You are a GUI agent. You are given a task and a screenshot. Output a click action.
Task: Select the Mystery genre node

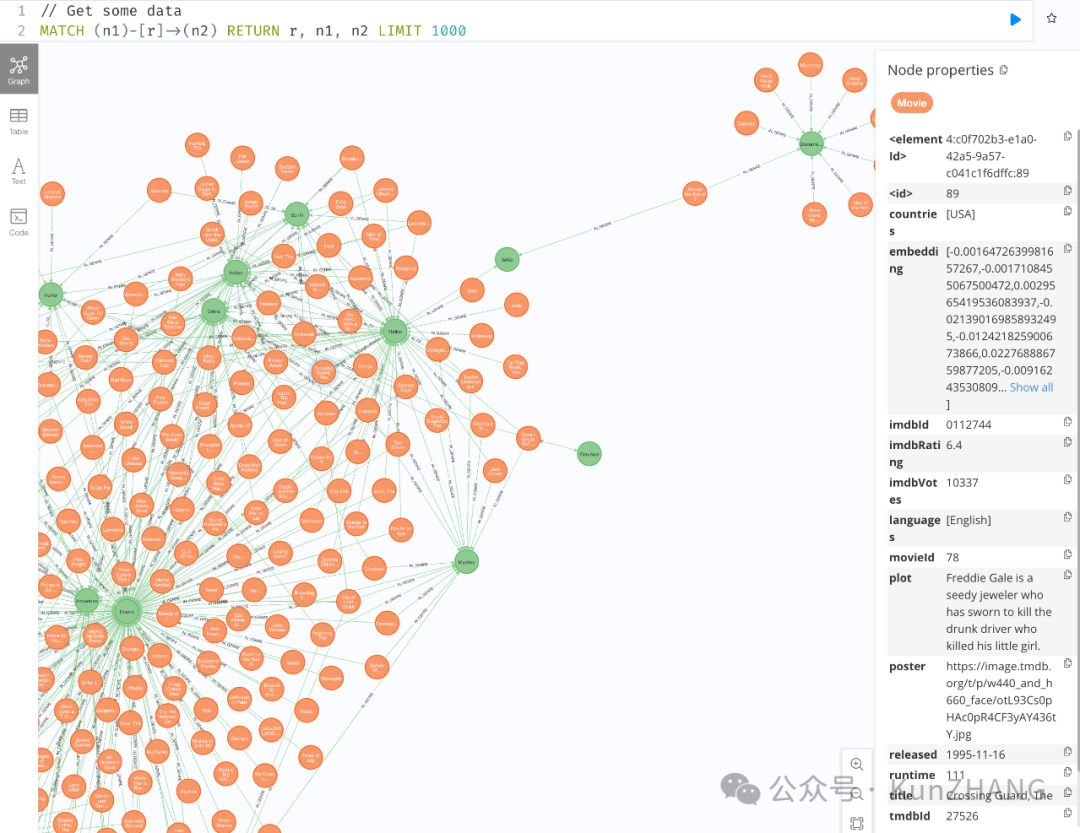point(466,562)
